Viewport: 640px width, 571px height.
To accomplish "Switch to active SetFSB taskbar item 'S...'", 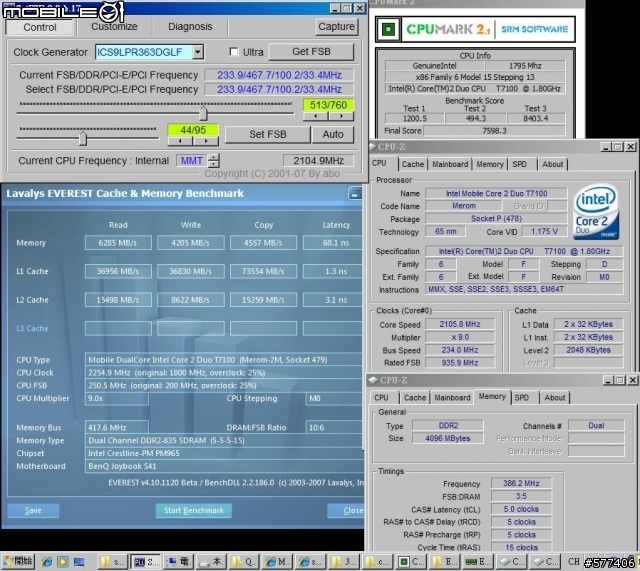I will [x=145, y=562].
